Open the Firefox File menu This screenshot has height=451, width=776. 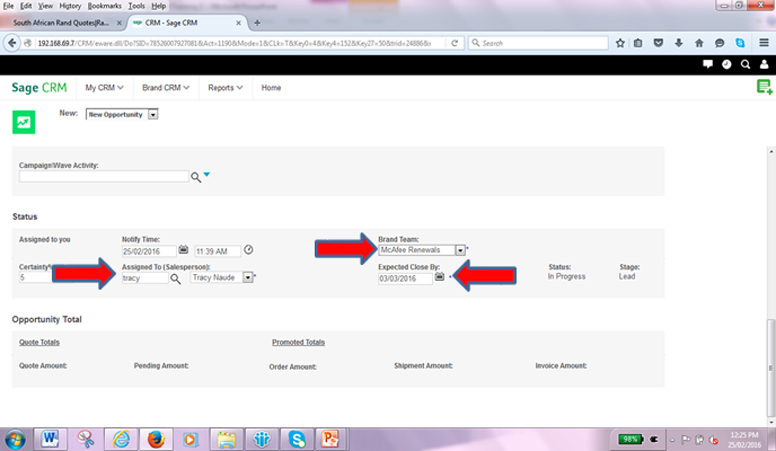(x=8, y=6)
